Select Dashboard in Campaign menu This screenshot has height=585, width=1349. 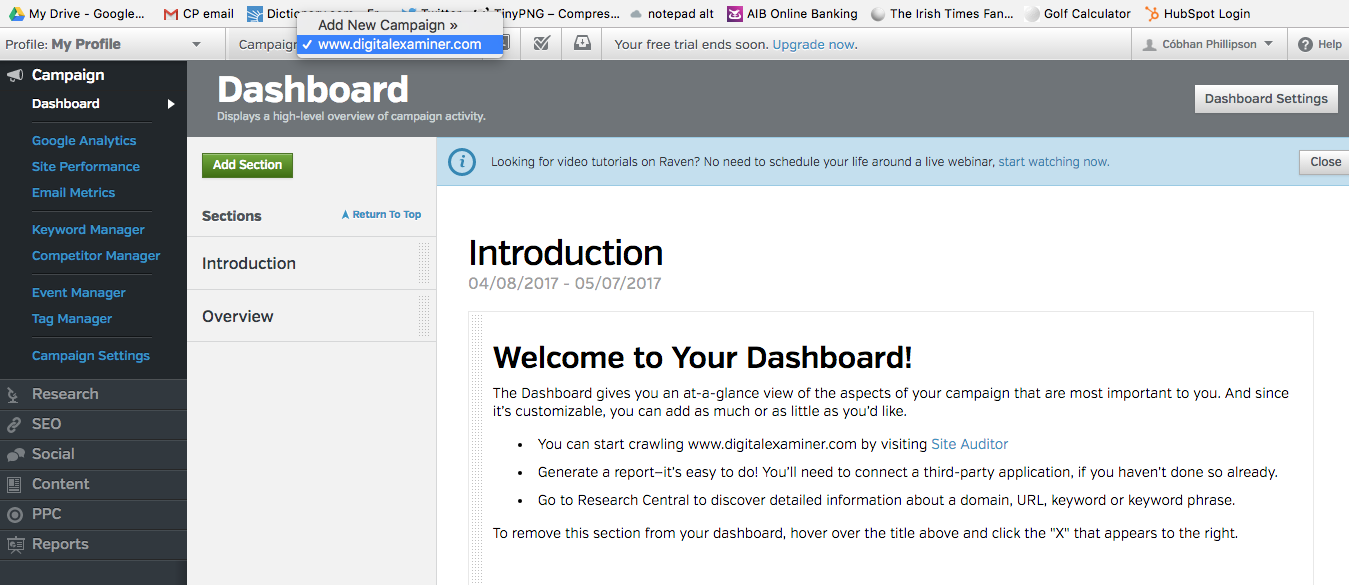point(66,104)
